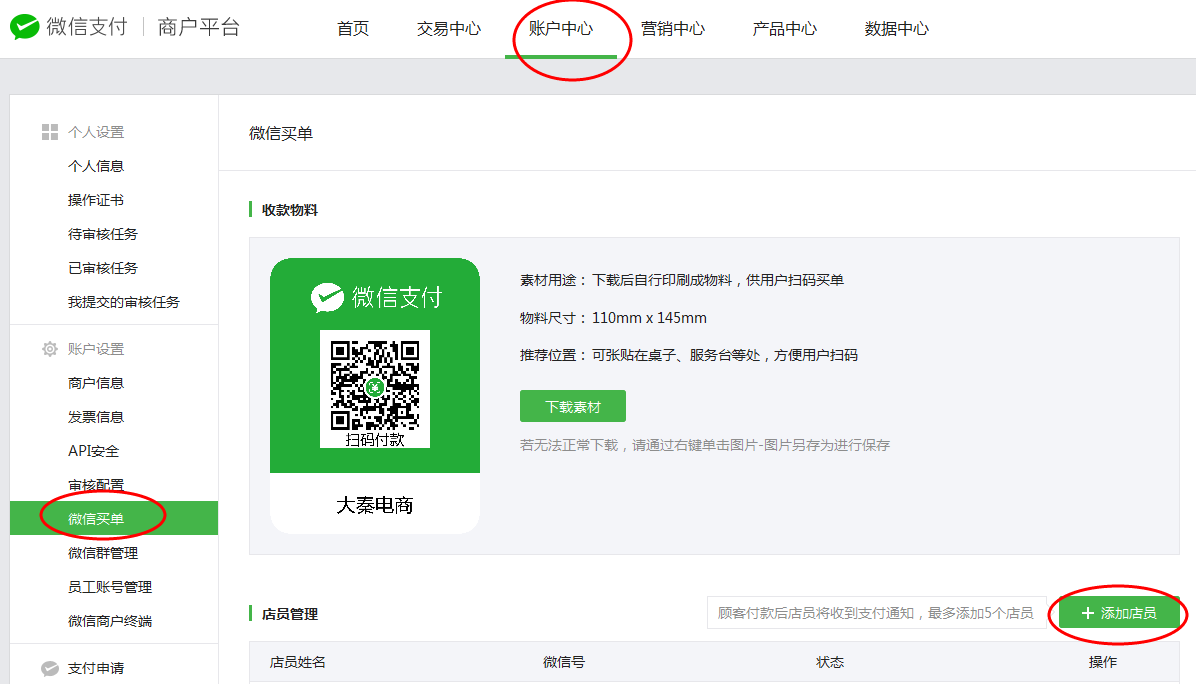This screenshot has height=684, width=1196.
Task: Click the 下载素材 download button
Action: click(x=572, y=406)
